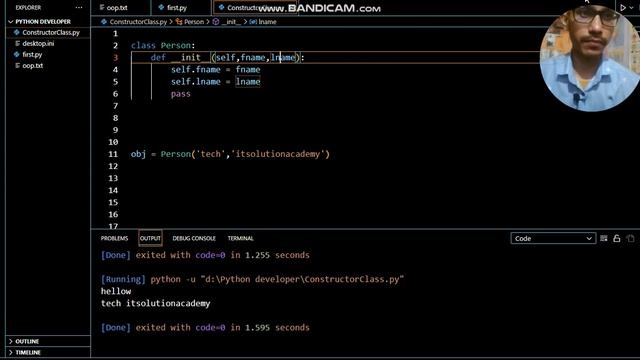Screen dimensions: 640x360
Task: Expand the OUTLINE section
Action: [27, 341]
